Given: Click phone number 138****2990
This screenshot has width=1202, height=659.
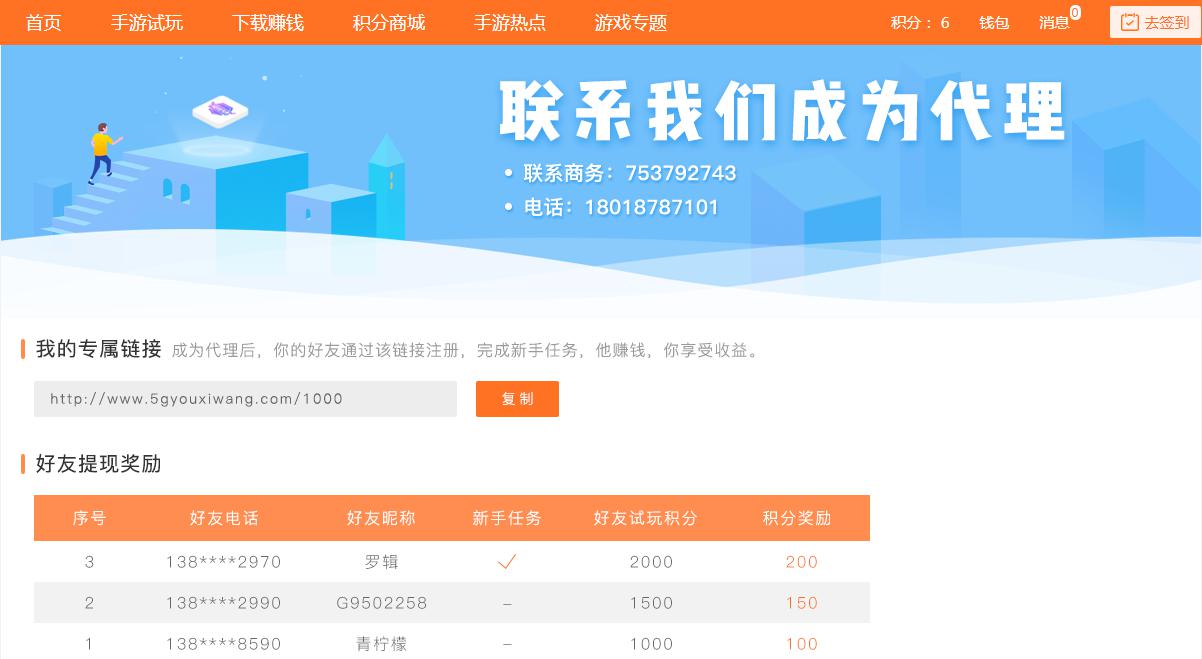Looking at the screenshot, I should [224, 603].
